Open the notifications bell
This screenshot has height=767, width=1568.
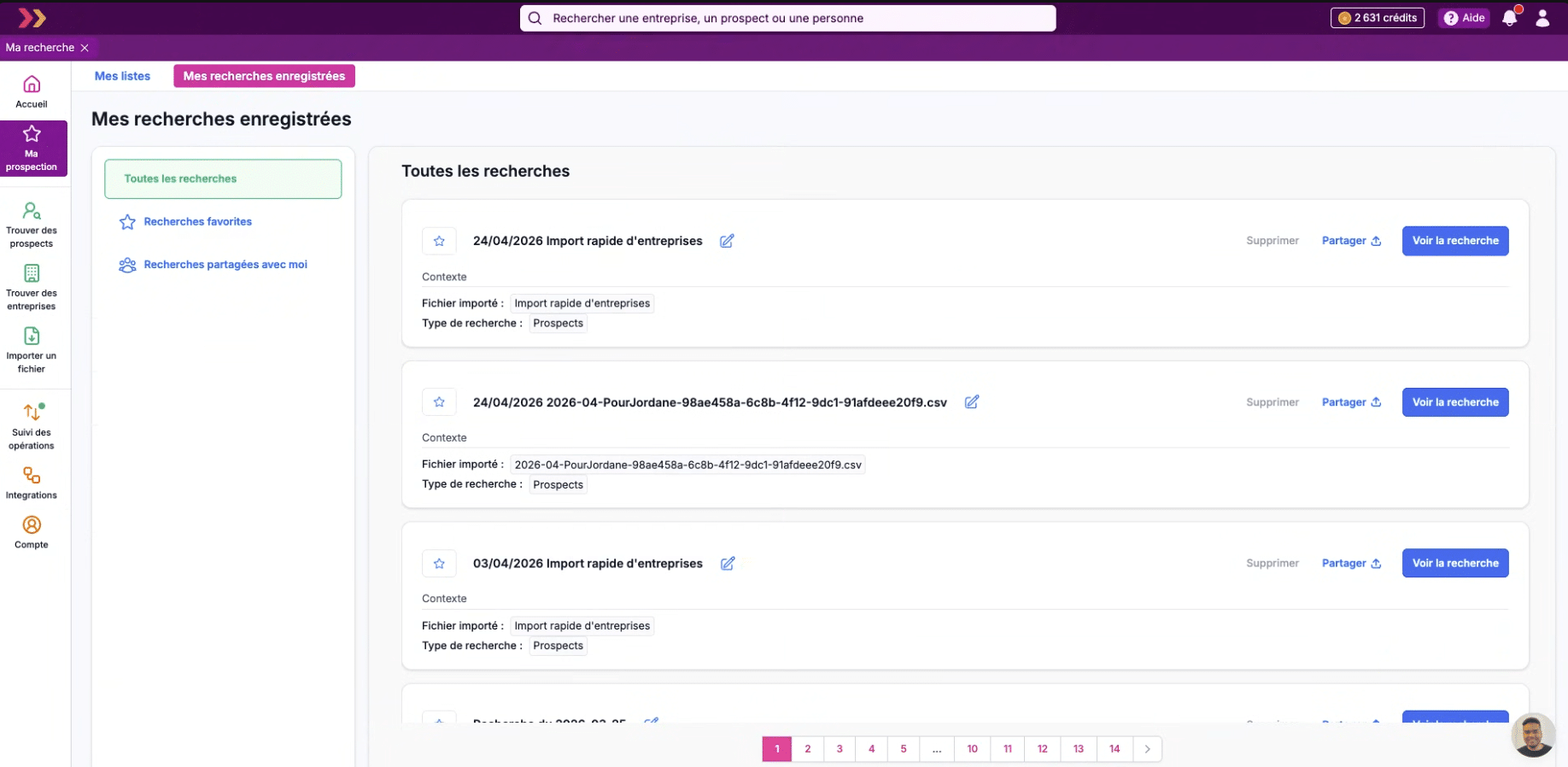(x=1510, y=18)
